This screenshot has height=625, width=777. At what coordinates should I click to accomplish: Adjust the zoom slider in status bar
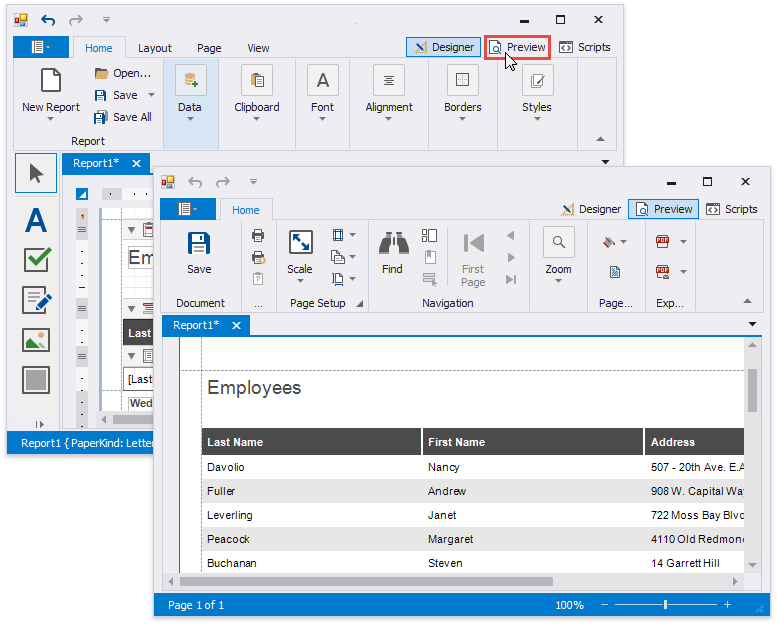pyautogui.click(x=665, y=605)
